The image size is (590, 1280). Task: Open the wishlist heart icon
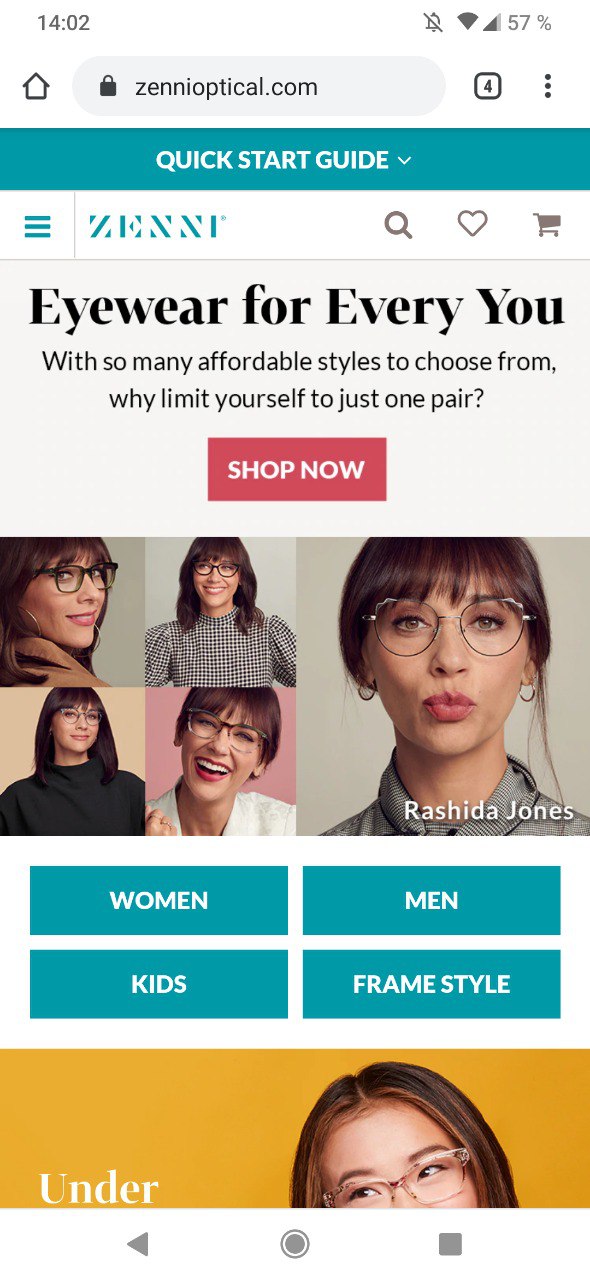[472, 224]
